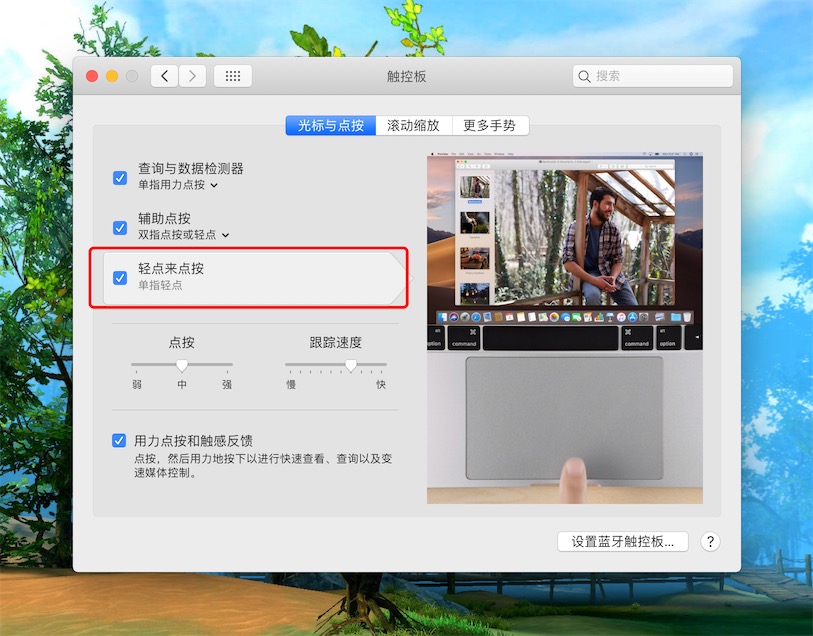Image resolution: width=813 pixels, height=636 pixels.
Task: Click the 触控板 window title
Action: pos(406,76)
